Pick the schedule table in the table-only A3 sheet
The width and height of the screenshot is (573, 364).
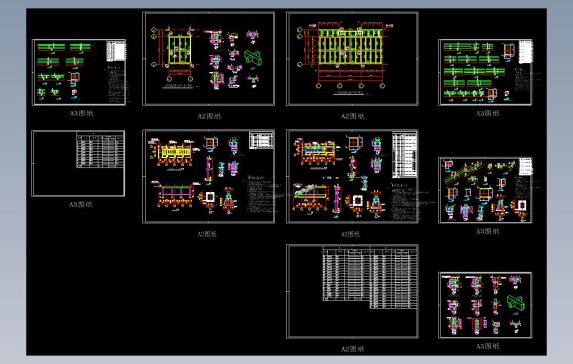coord(100,150)
